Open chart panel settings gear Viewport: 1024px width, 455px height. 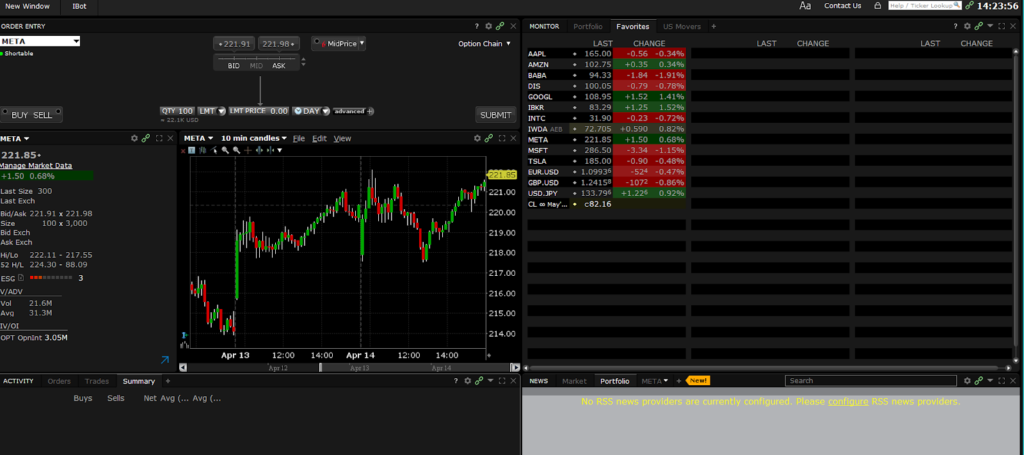coord(477,138)
